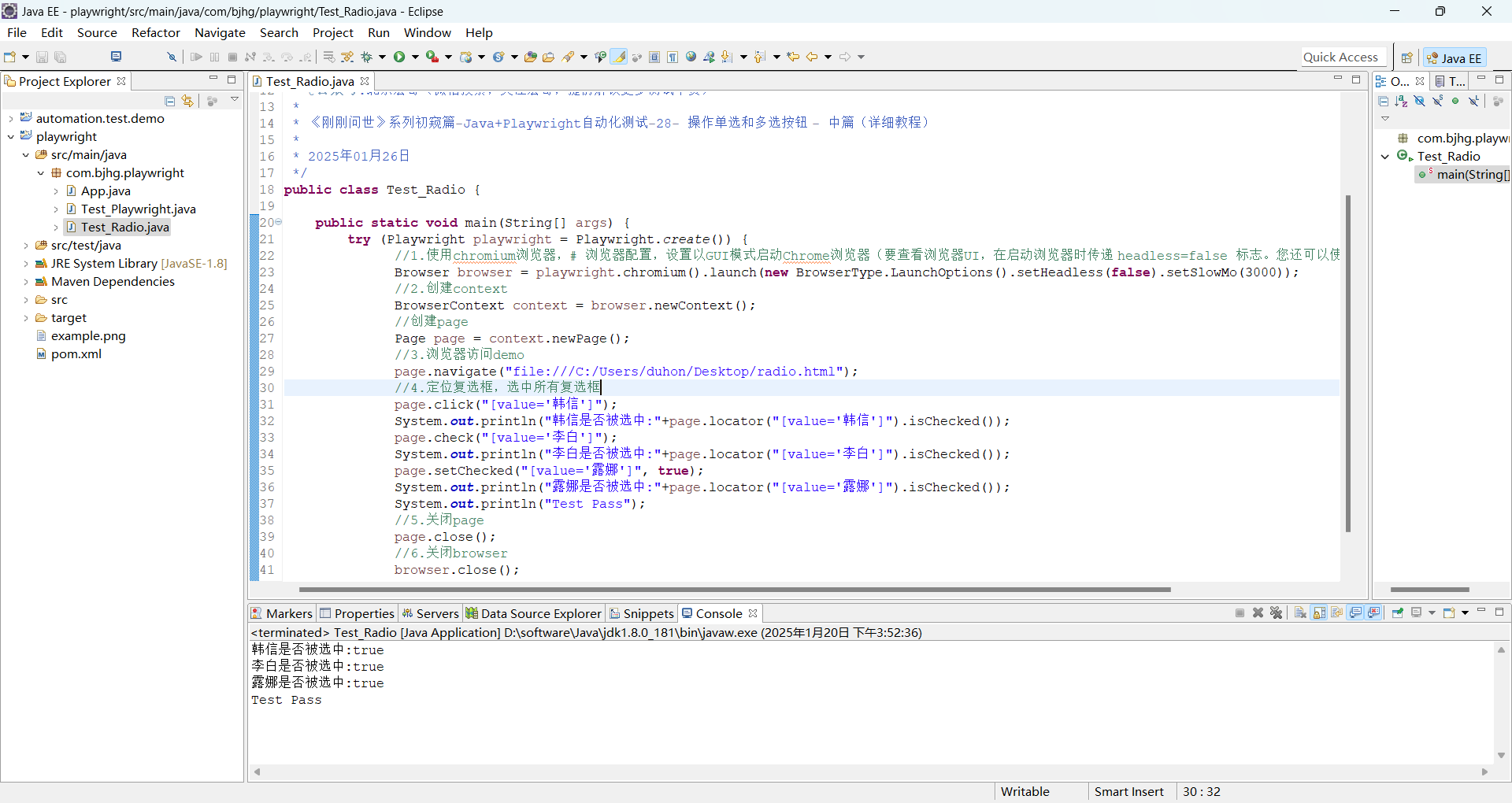
Task: Select pom.xml in Project Explorer
Action: pyautogui.click(x=76, y=354)
